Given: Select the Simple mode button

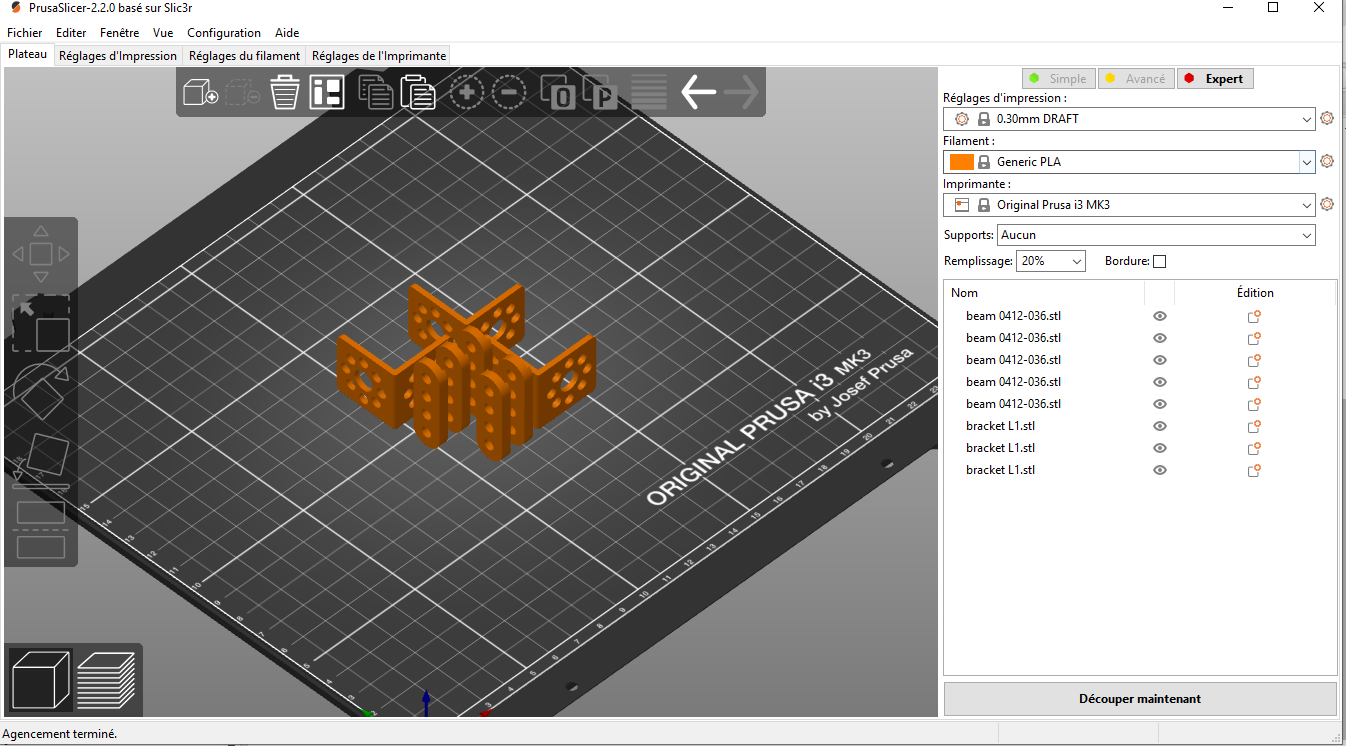Looking at the screenshot, I should 1058,79.
